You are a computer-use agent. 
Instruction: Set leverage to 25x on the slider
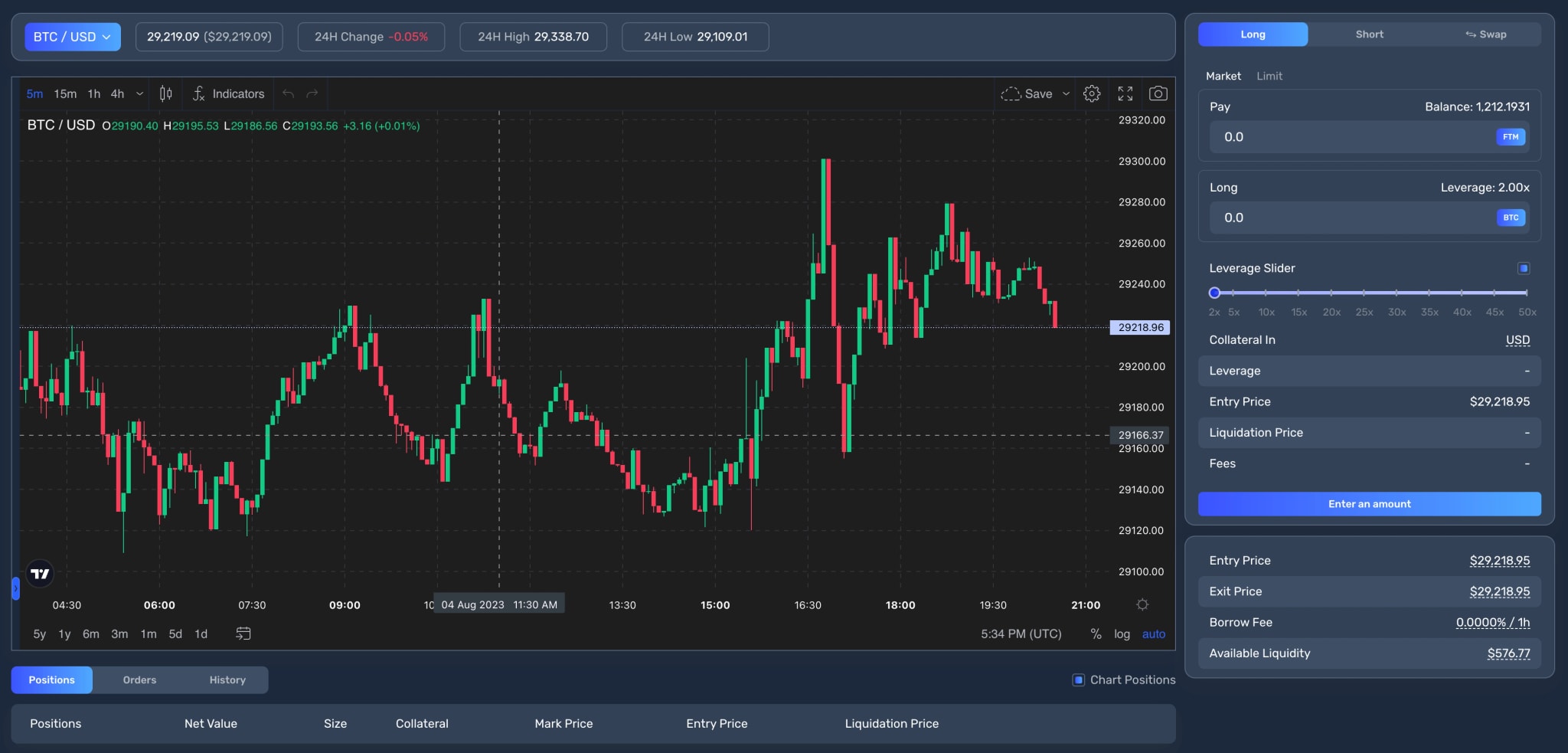click(1364, 293)
